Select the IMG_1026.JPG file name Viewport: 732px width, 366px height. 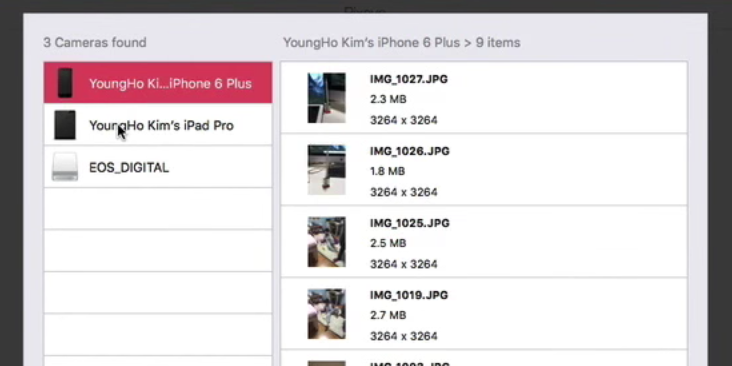click(409, 151)
